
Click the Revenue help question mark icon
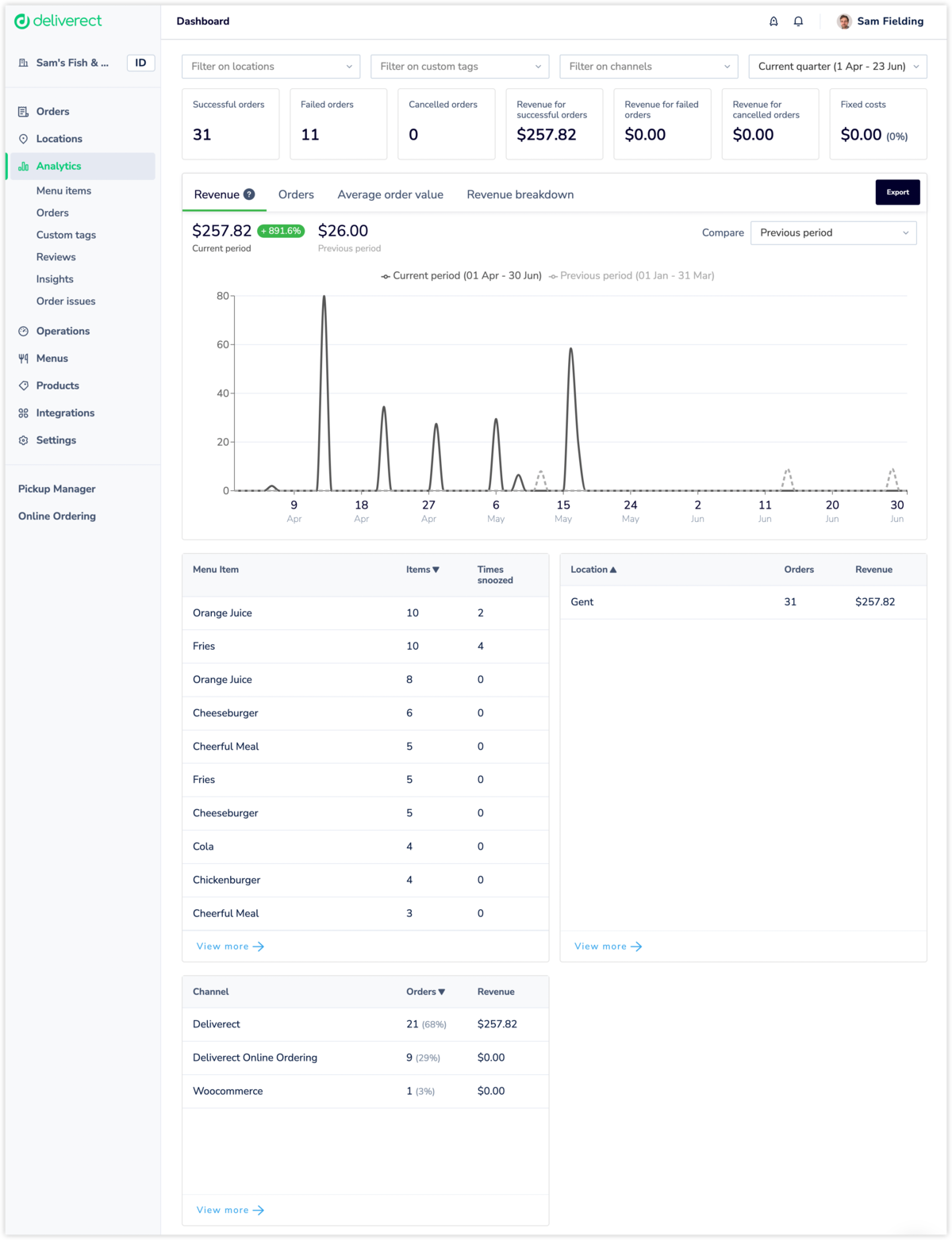pyautogui.click(x=249, y=194)
